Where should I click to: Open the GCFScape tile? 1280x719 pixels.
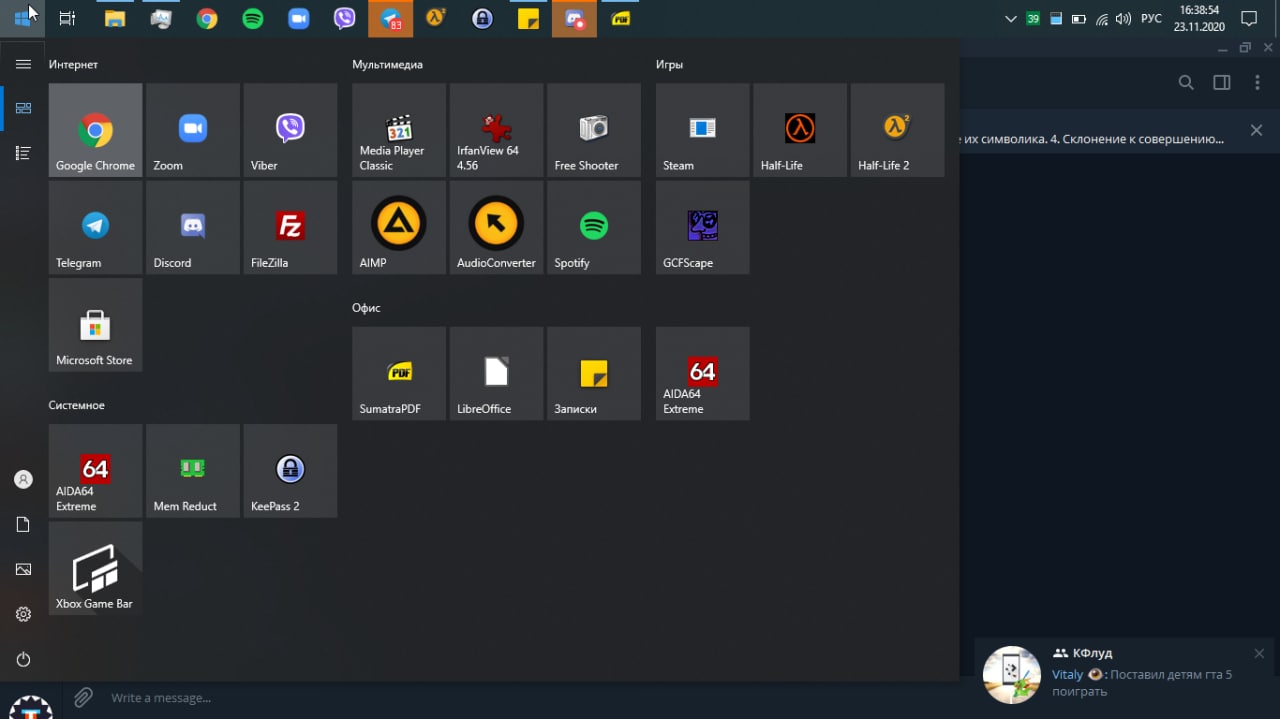(x=702, y=227)
